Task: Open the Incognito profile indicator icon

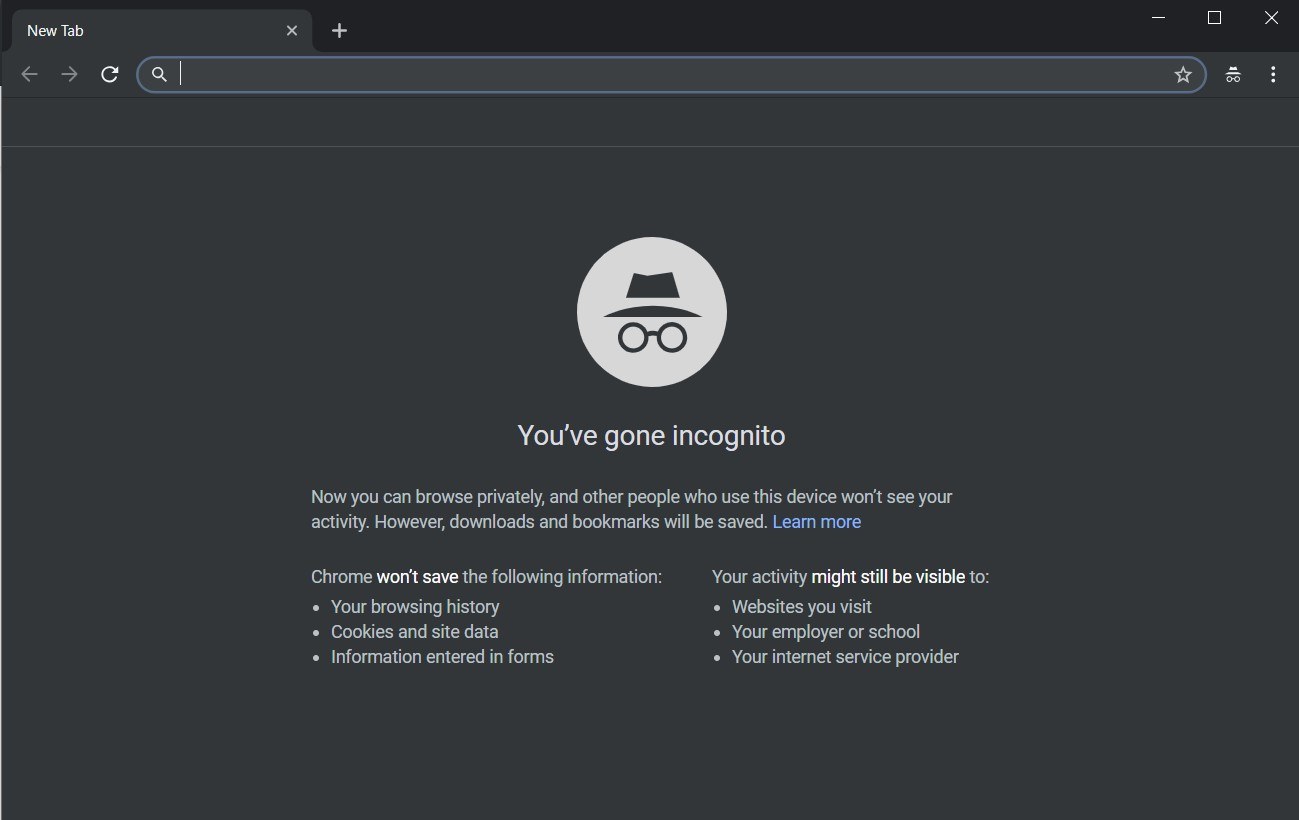Action: tap(1233, 74)
